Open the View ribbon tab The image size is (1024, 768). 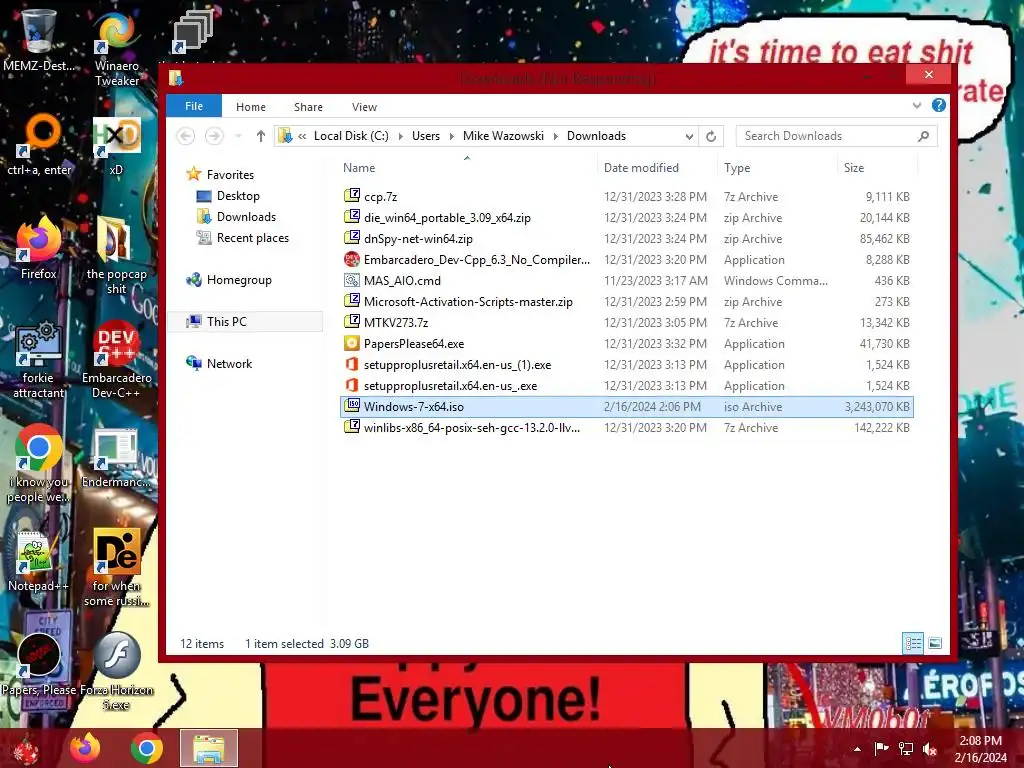tap(364, 106)
